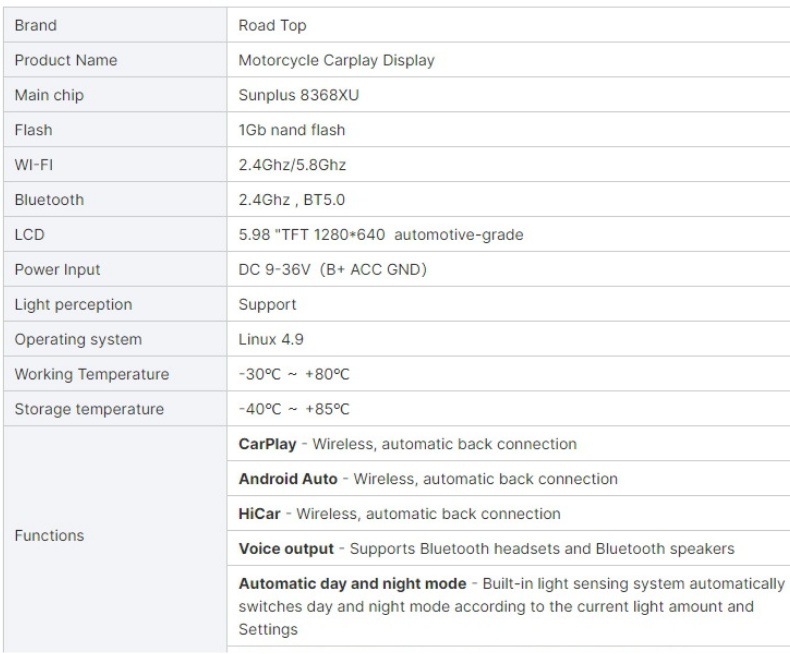Screen dimensions: 790x654
Task: Select the Linux 4.9 operating system value
Action: click(x=271, y=339)
